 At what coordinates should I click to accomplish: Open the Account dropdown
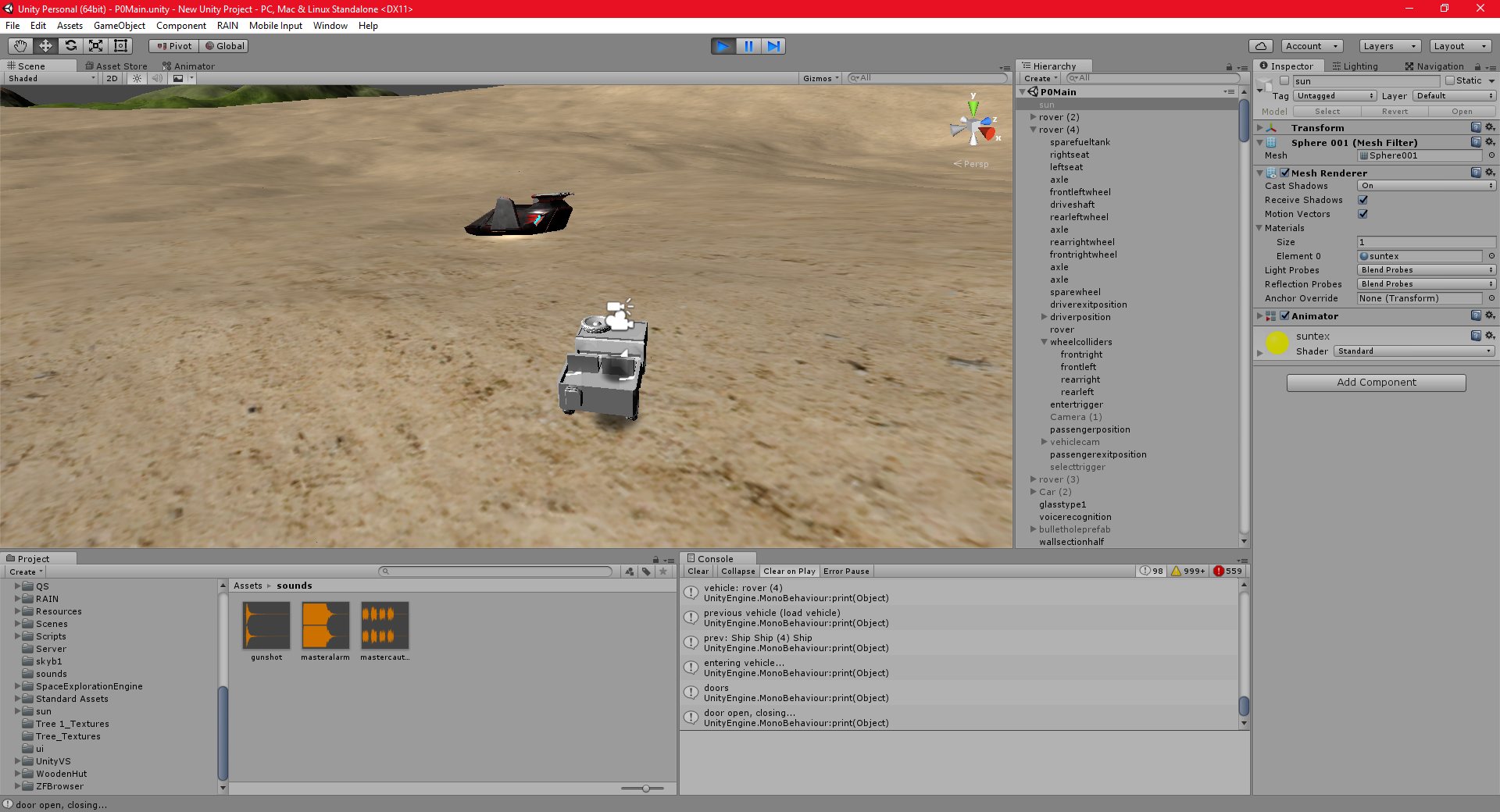(x=1312, y=46)
